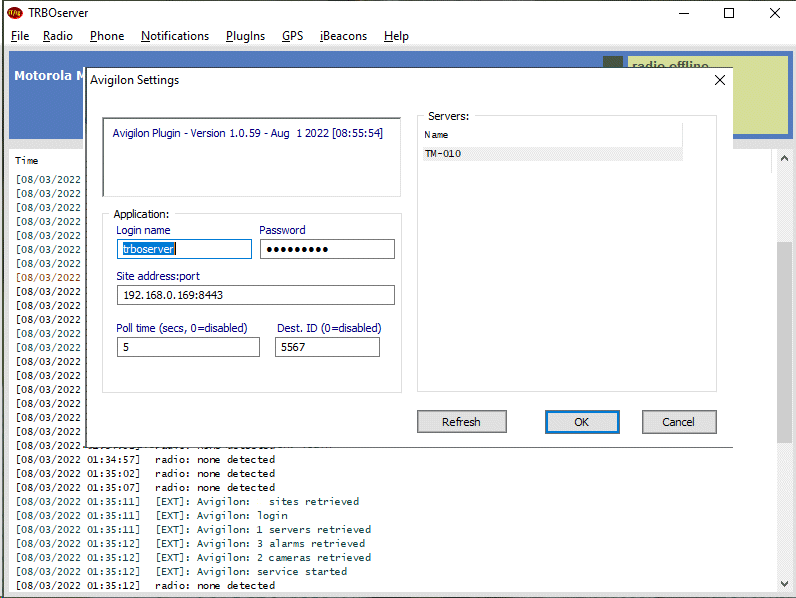796x598 pixels.
Task: Open the PlugIns menu
Action: (245, 36)
